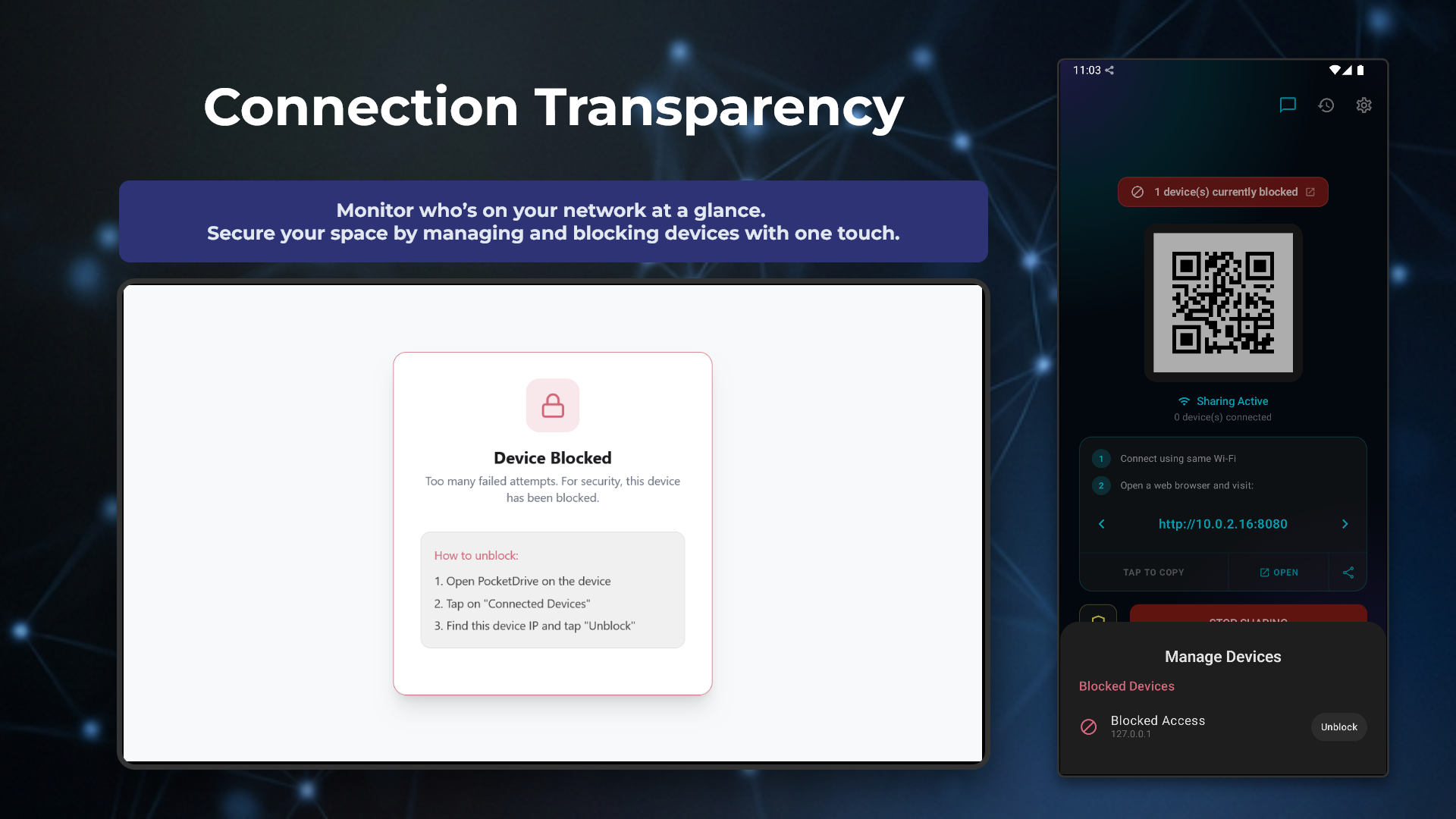Click the Wi-Fi Sharing Active indicator
1456x819 pixels.
point(1222,401)
